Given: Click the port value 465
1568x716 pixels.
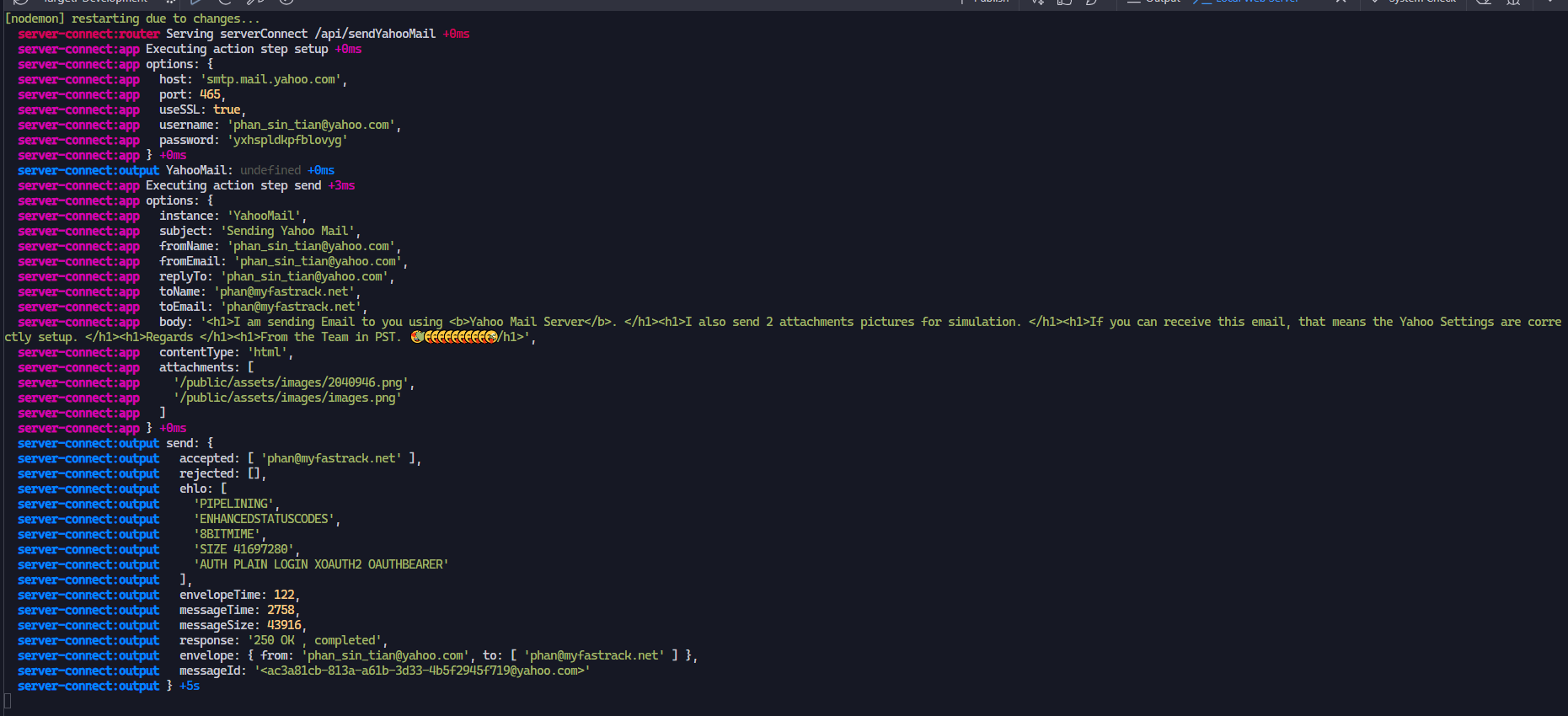Looking at the screenshot, I should 210,94.
